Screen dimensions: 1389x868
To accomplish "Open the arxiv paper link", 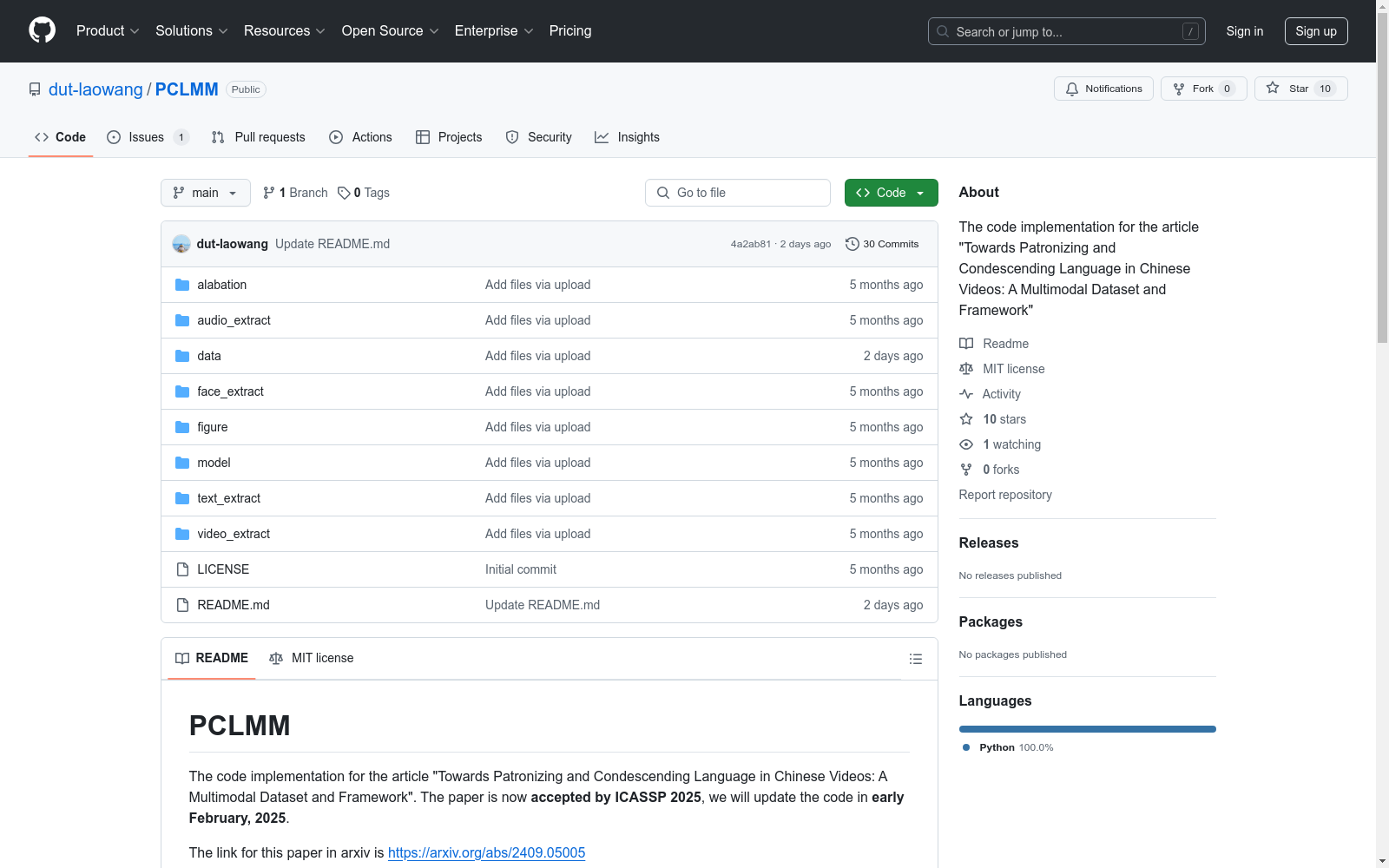I will [x=486, y=852].
